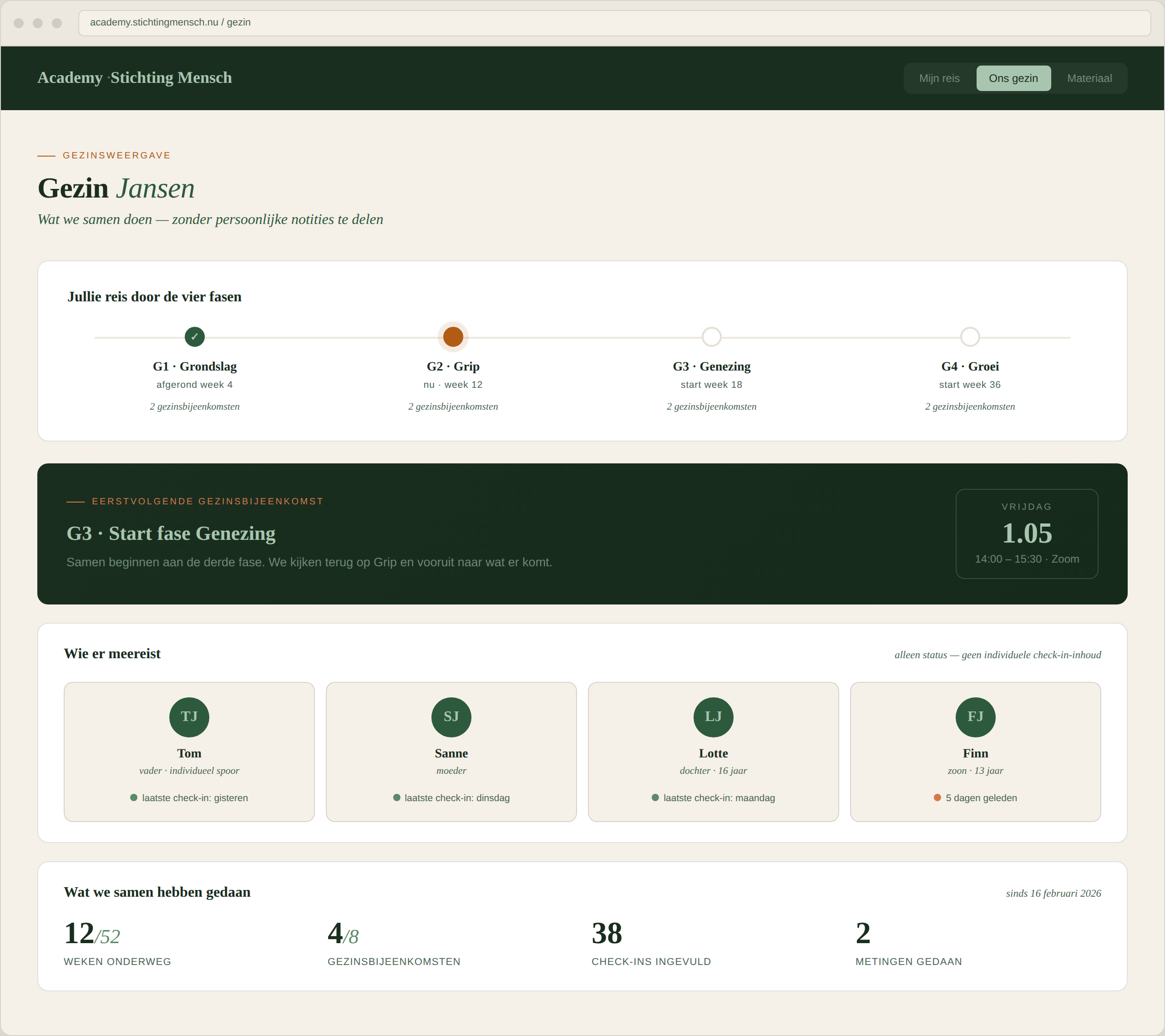Open the Vrijdag 1.05 date box
Image resolution: width=1165 pixels, height=1036 pixels.
[x=1027, y=533]
